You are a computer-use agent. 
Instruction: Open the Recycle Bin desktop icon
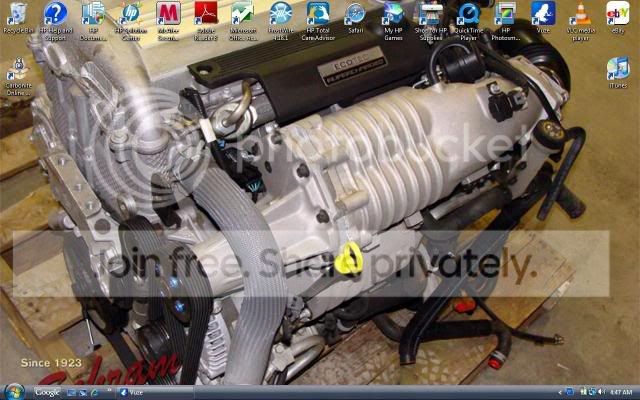coord(18,18)
